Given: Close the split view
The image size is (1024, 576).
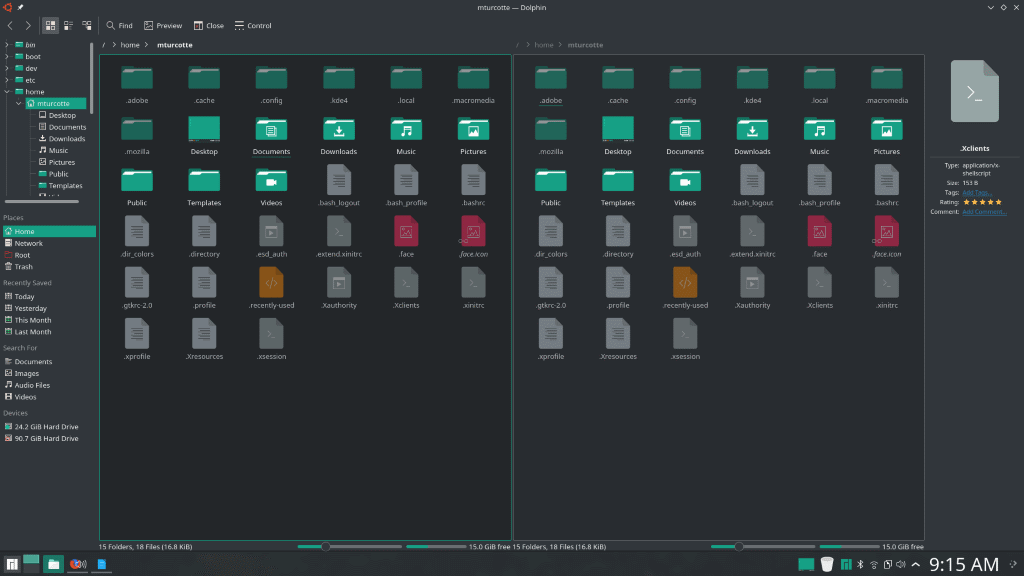Looking at the screenshot, I should pyautogui.click(x=209, y=25).
